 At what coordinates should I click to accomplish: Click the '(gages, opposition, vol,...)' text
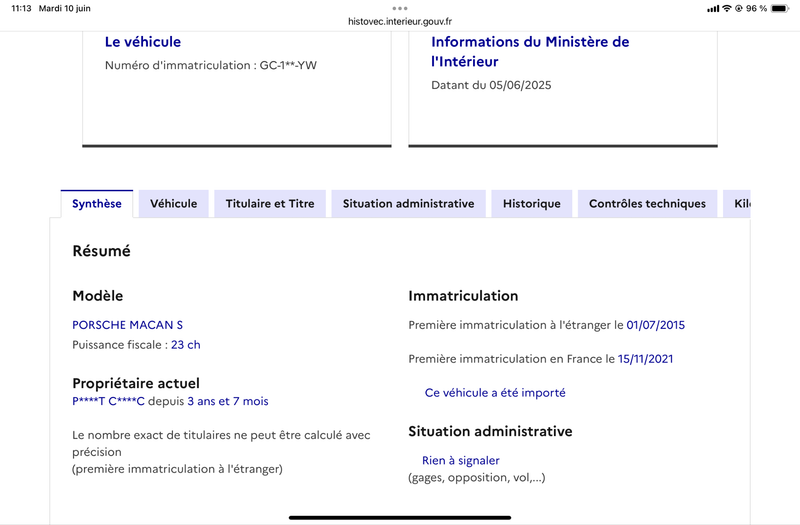click(x=477, y=478)
